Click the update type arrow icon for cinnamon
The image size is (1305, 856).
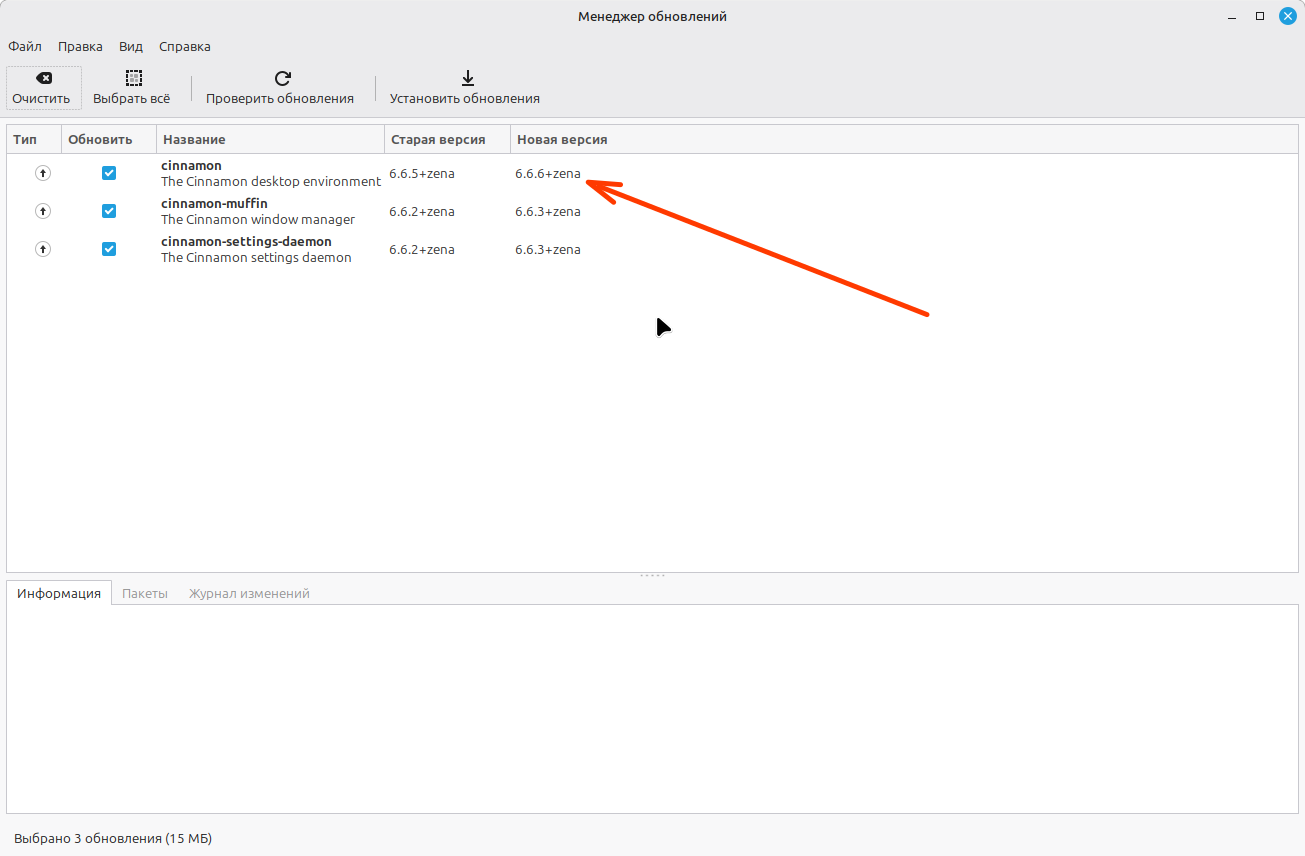[x=43, y=173]
